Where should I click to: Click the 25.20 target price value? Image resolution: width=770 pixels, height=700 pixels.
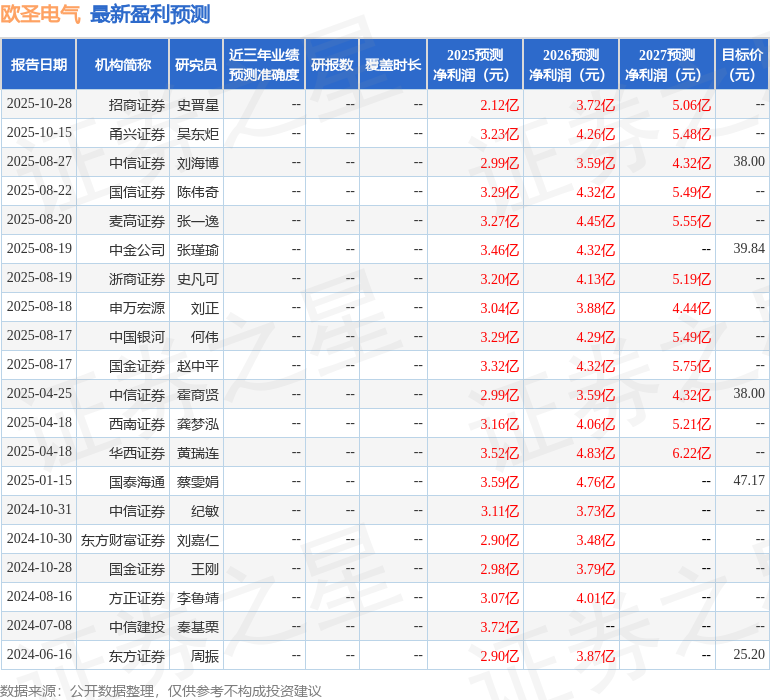[748, 655]
